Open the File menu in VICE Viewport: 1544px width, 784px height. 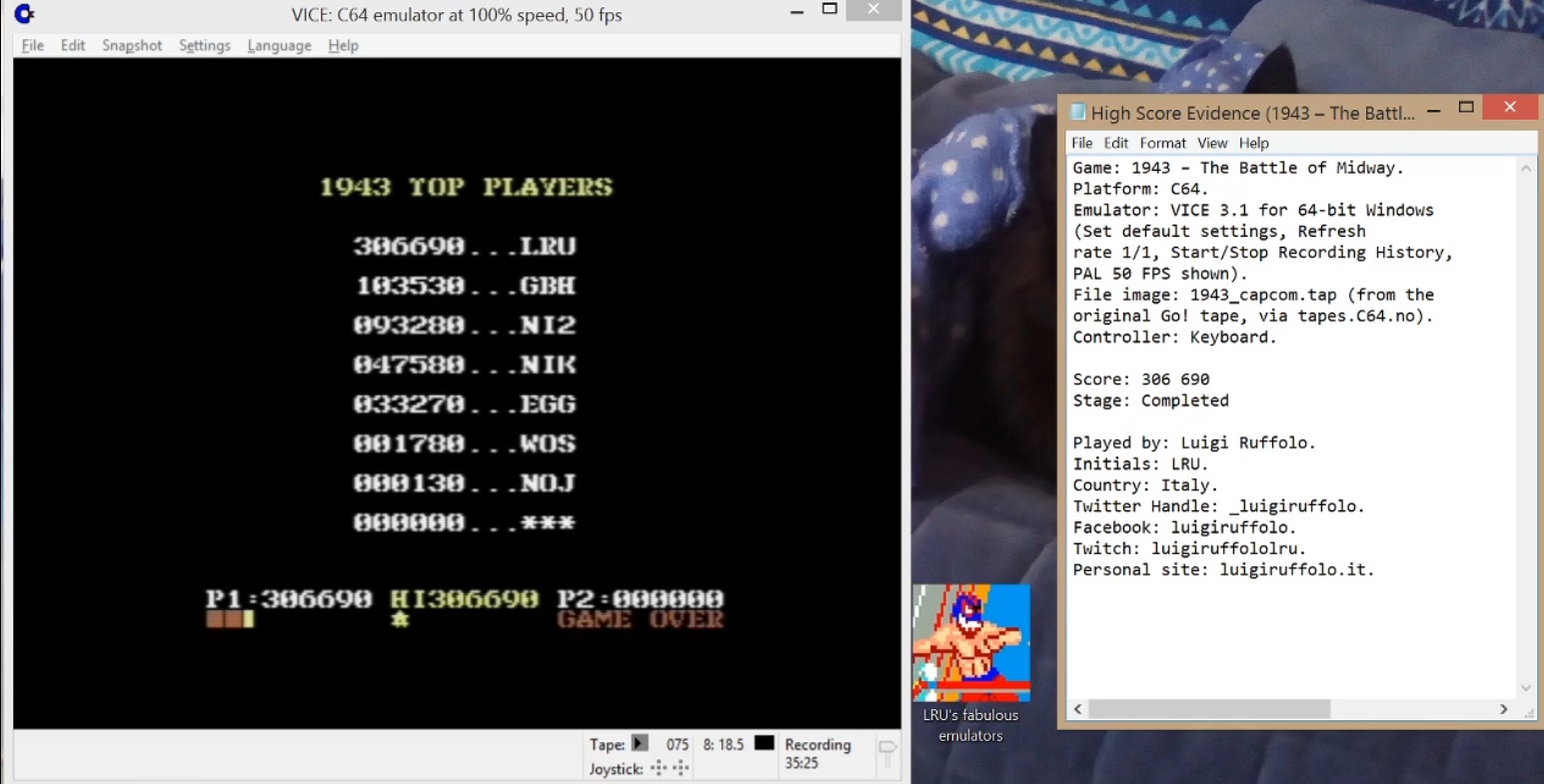pyautogui.click(x=33, y=46)
